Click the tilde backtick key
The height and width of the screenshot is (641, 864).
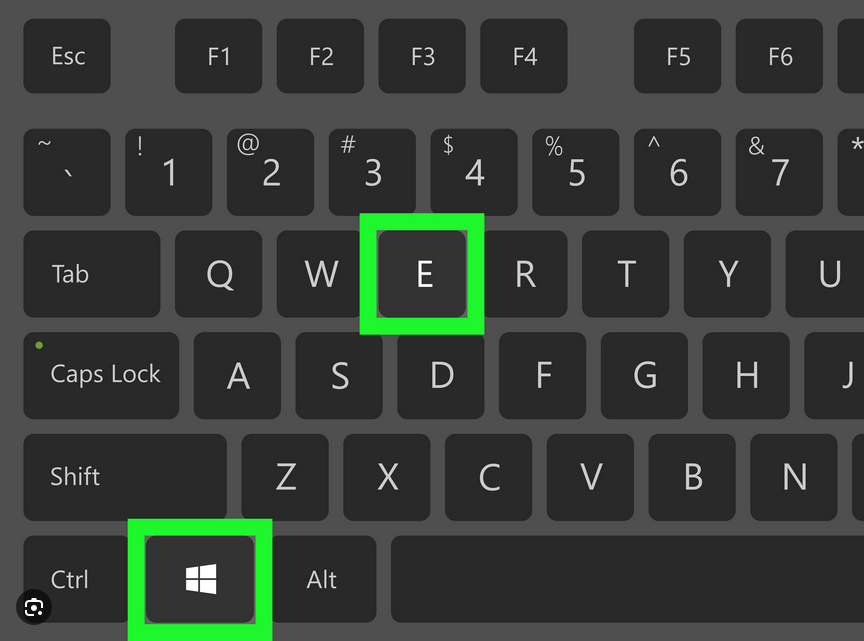[67, 172]
